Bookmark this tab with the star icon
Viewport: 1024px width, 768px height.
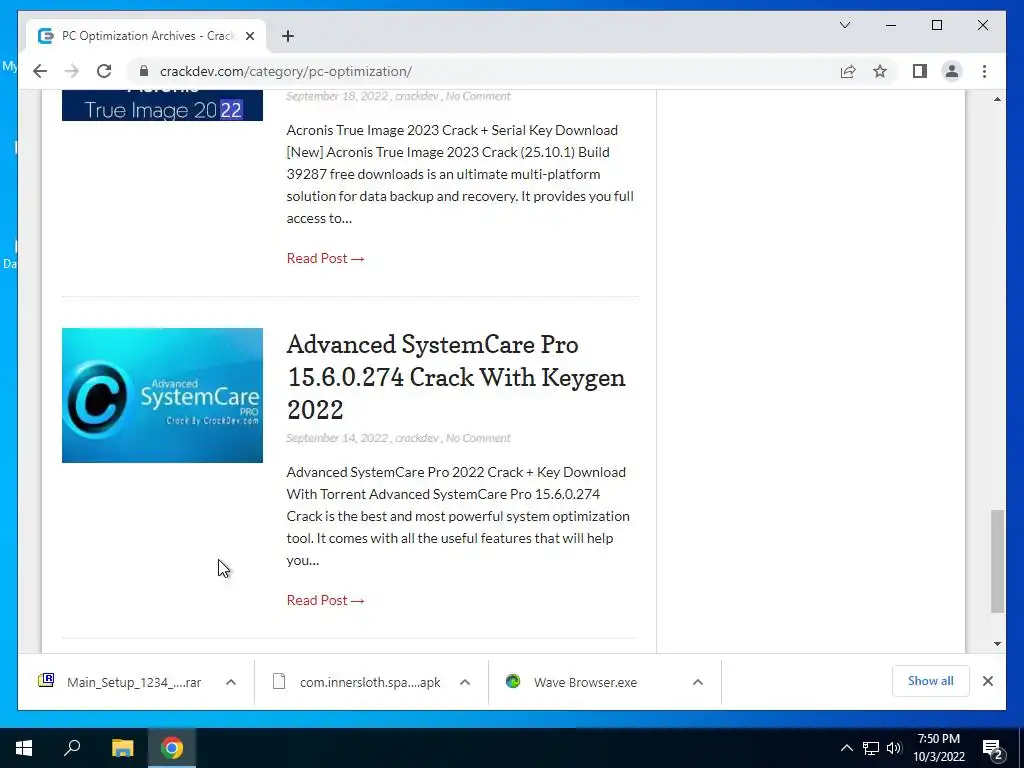(880, 71)
